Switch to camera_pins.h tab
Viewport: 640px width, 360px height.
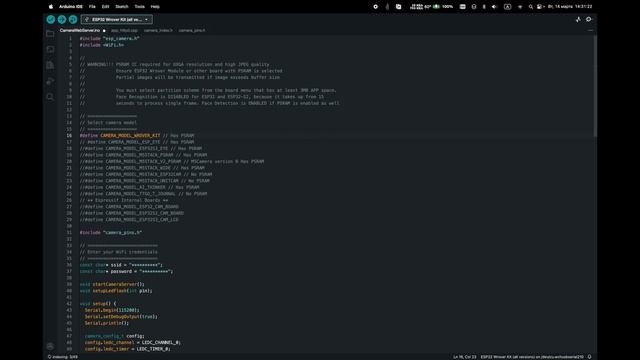(192, 30)
